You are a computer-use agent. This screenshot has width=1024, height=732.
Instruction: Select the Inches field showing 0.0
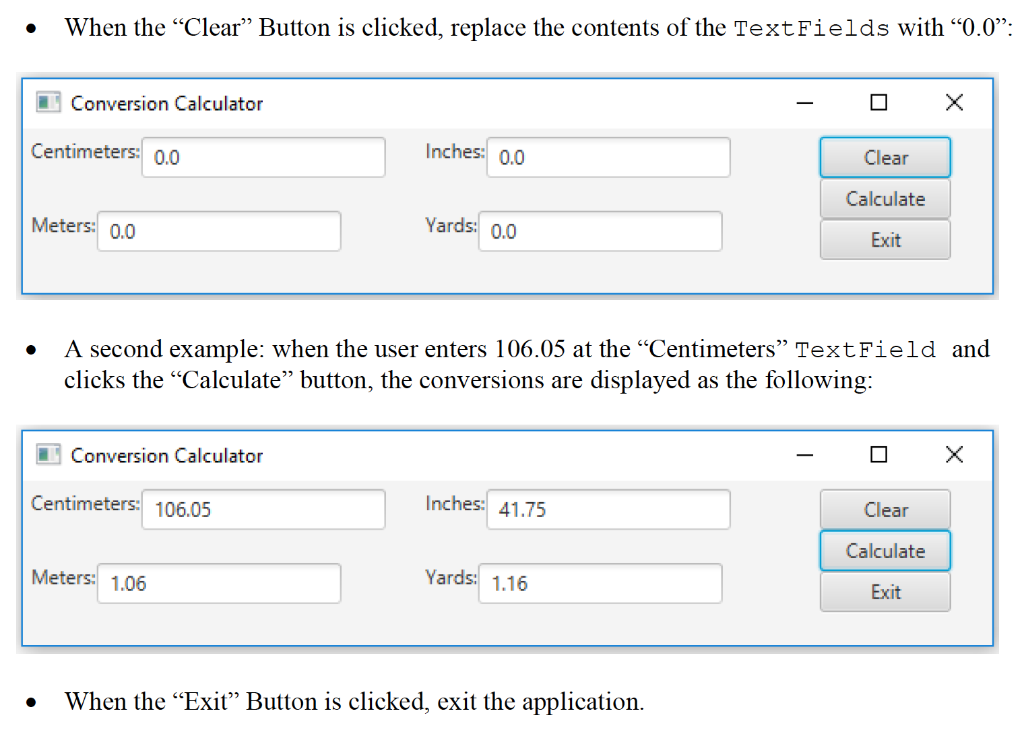click(608, 157)
